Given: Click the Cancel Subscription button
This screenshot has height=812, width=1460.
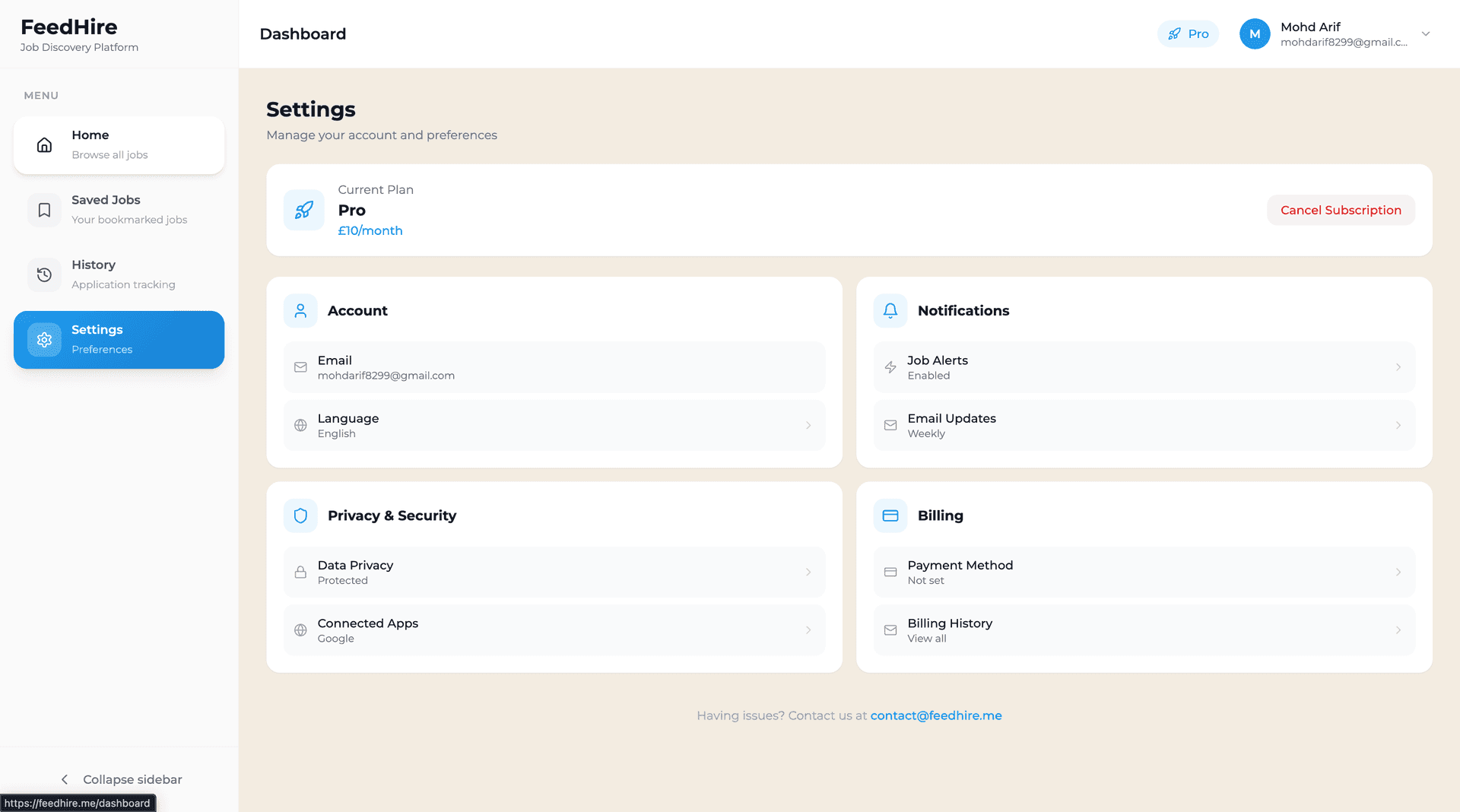Looking at the screenshot, I should 1341,210.
